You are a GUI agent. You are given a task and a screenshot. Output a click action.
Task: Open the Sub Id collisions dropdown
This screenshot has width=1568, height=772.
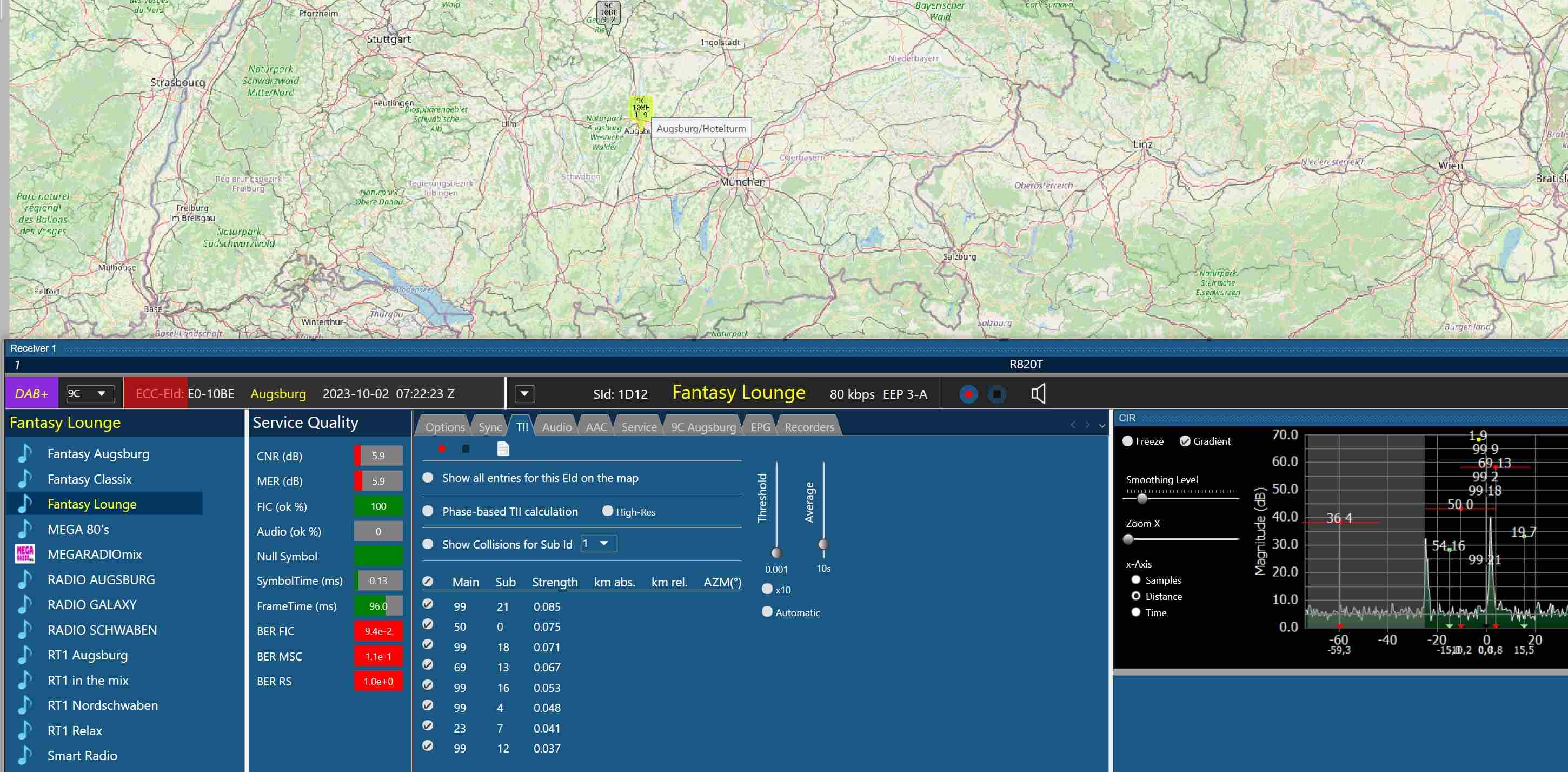(x=599, y=544)
